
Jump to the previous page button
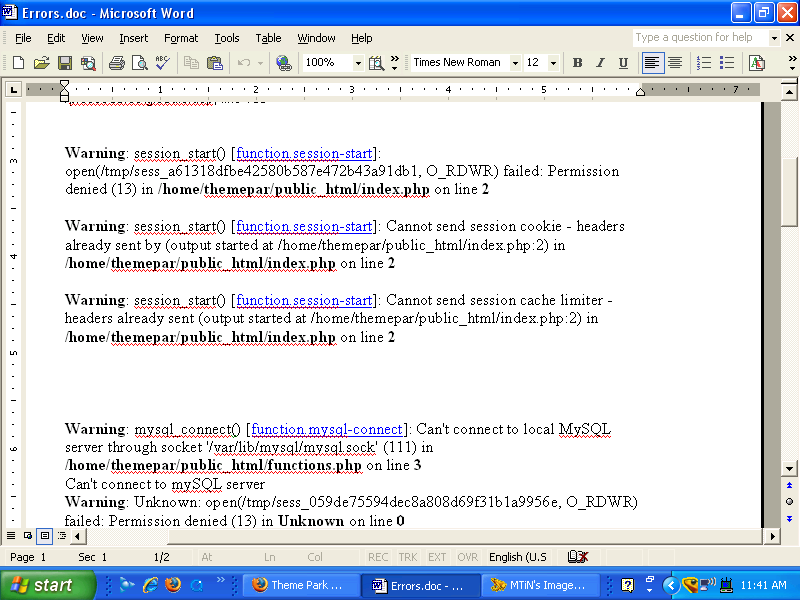click(x=789, y=485)
